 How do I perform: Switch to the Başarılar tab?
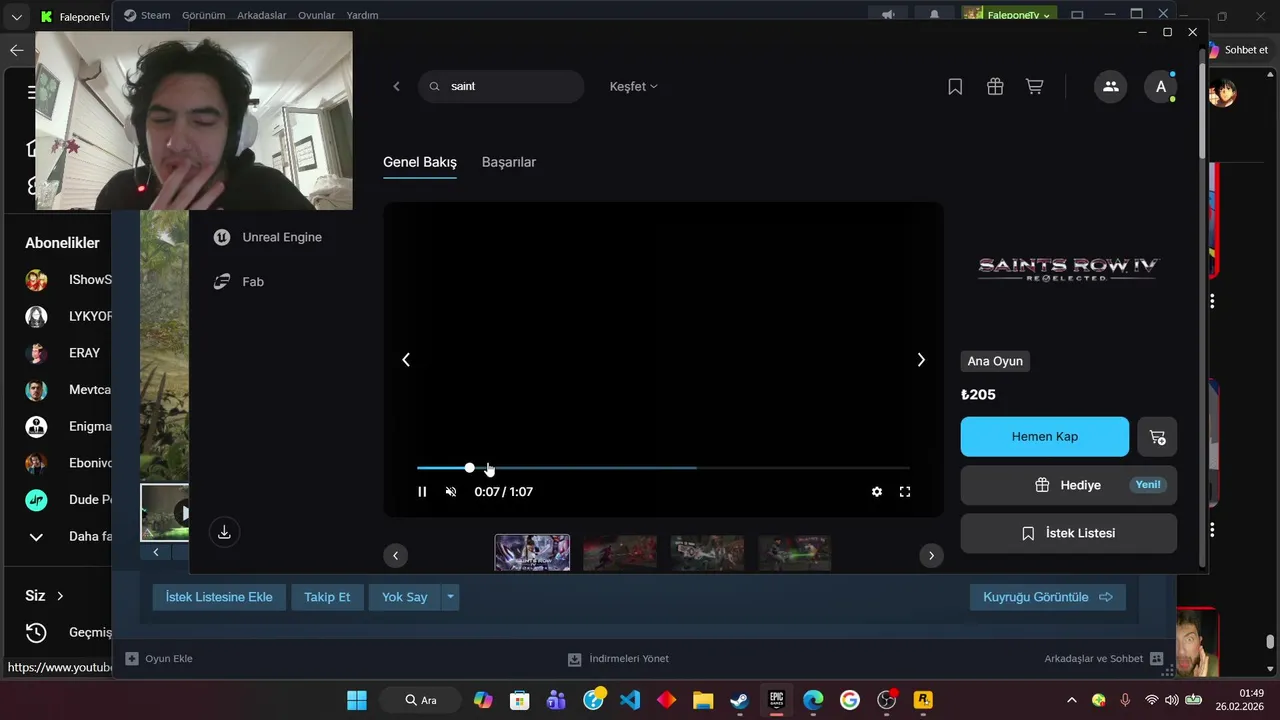509,162
